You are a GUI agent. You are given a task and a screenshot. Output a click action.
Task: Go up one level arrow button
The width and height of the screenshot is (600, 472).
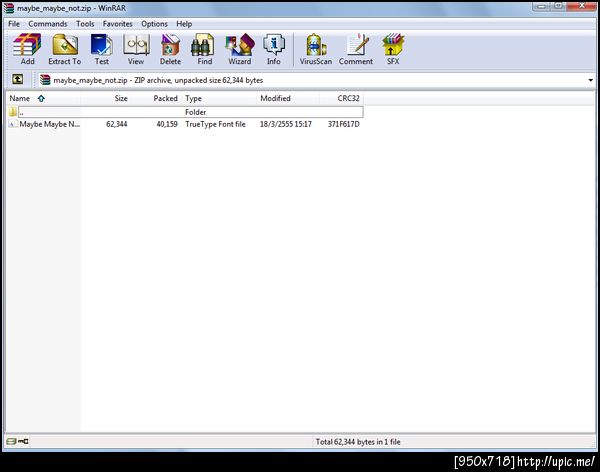click(x=18, y=79)
